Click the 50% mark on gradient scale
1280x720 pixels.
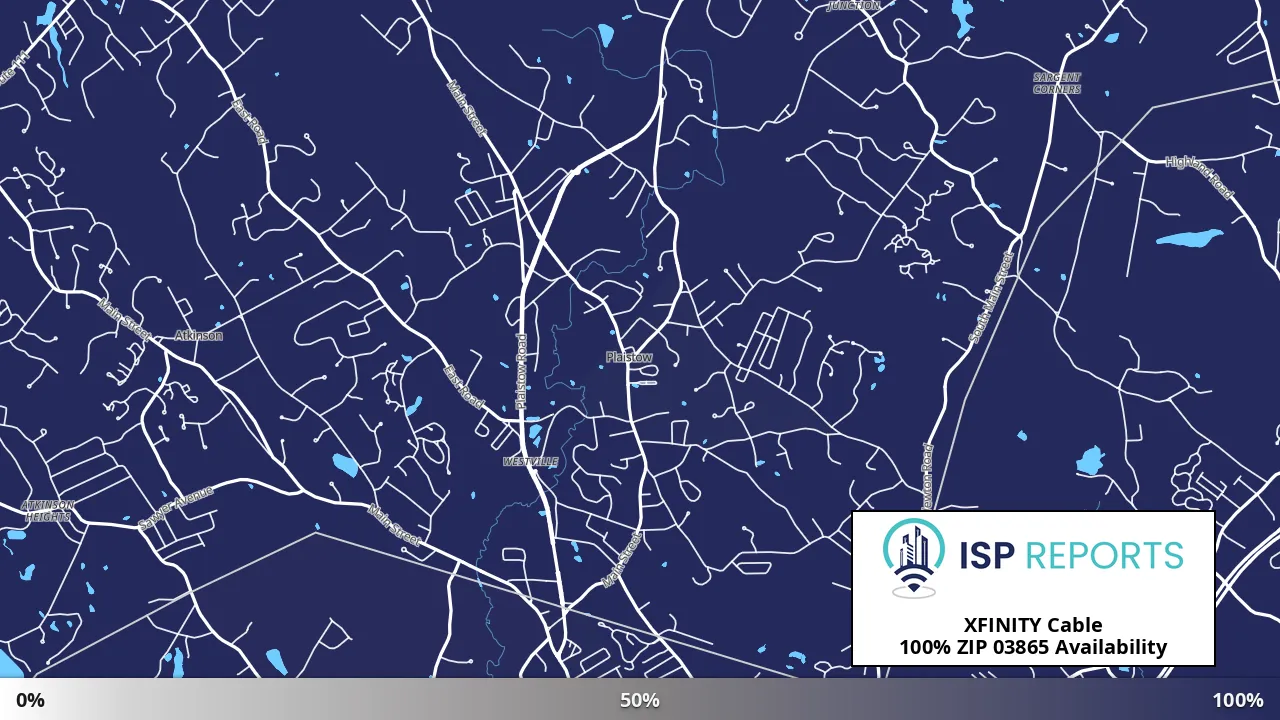coord(640,700)
